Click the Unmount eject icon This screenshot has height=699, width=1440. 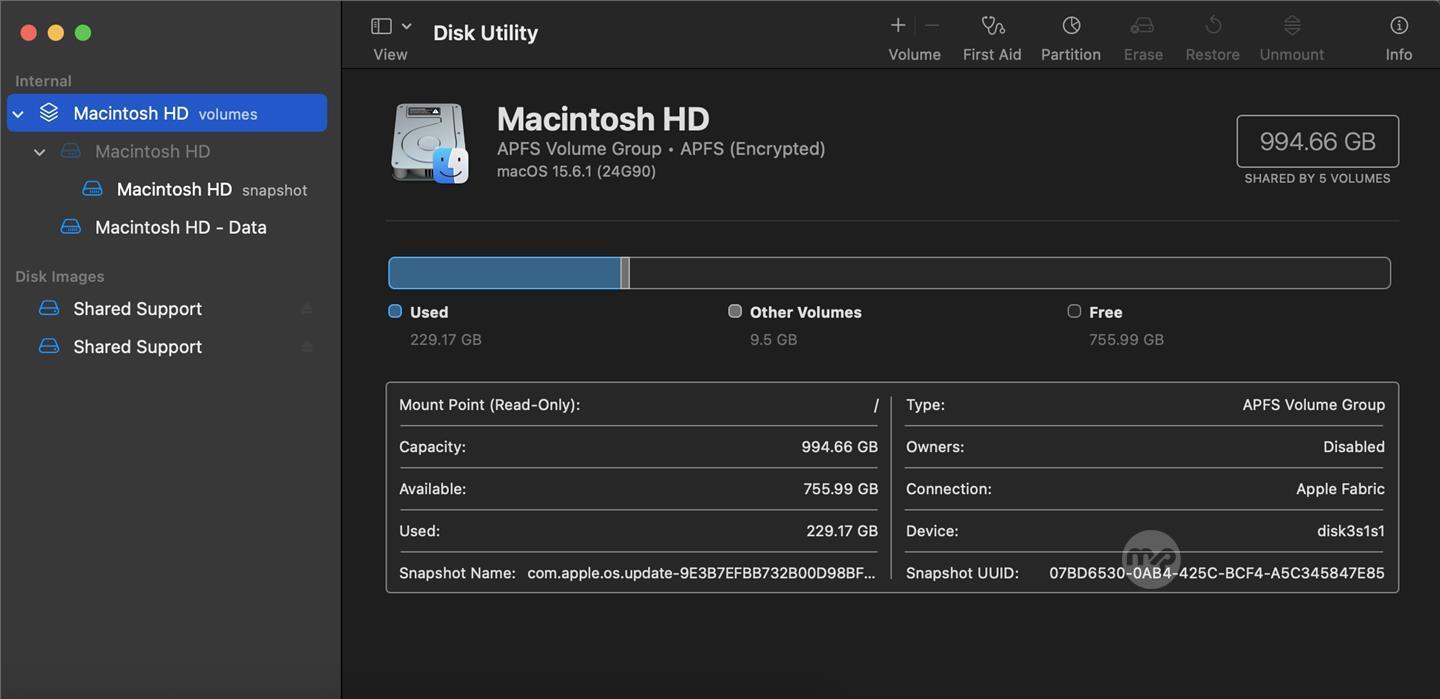point(1292,25)
